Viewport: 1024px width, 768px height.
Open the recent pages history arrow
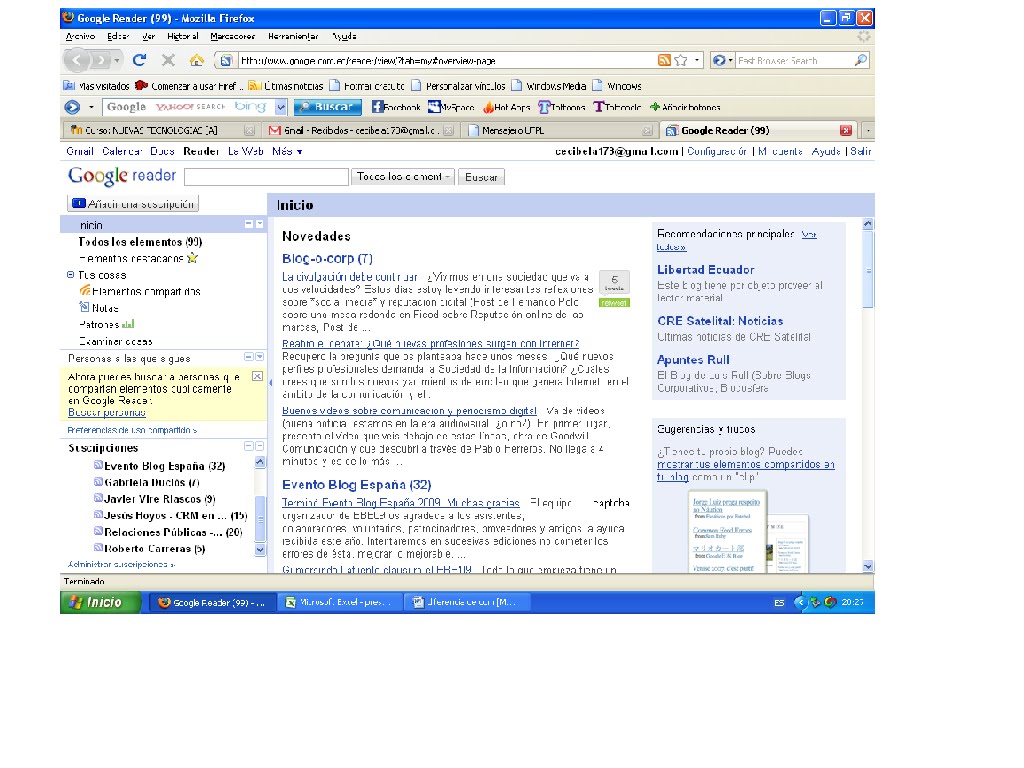[x=117, y=60]
